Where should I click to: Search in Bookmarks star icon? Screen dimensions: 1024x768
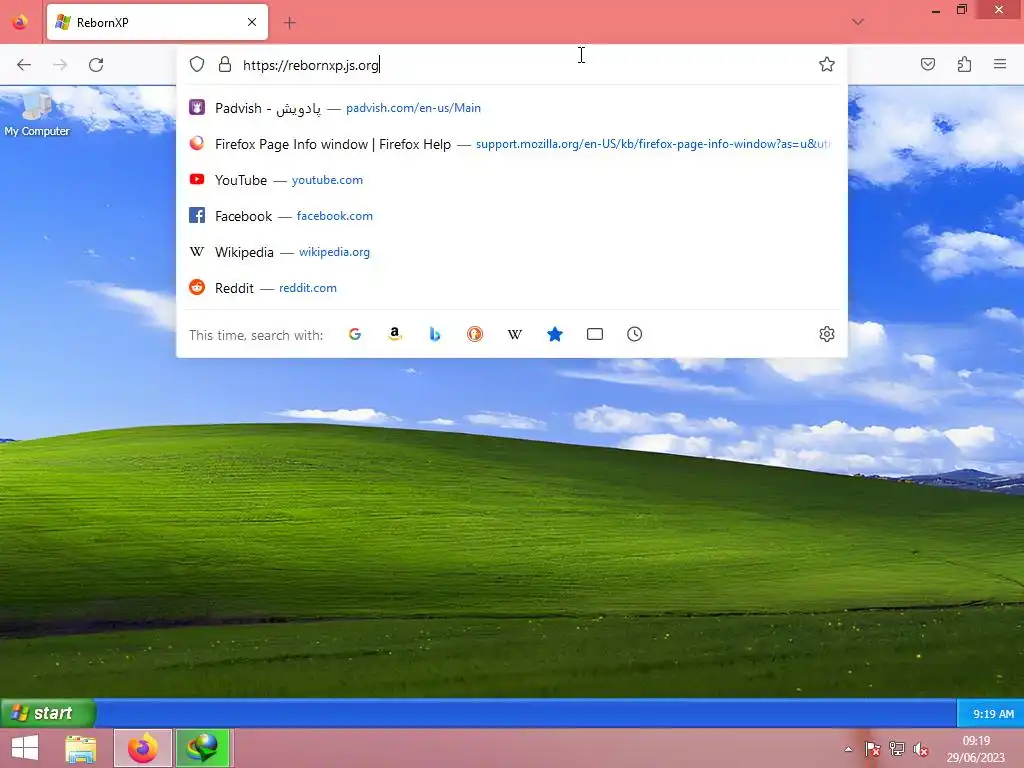554,334
